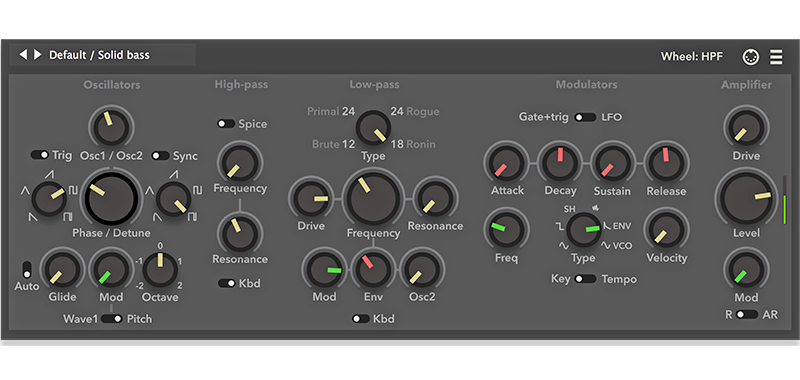Toggle the Key / Tempo switch

[585, 279]
